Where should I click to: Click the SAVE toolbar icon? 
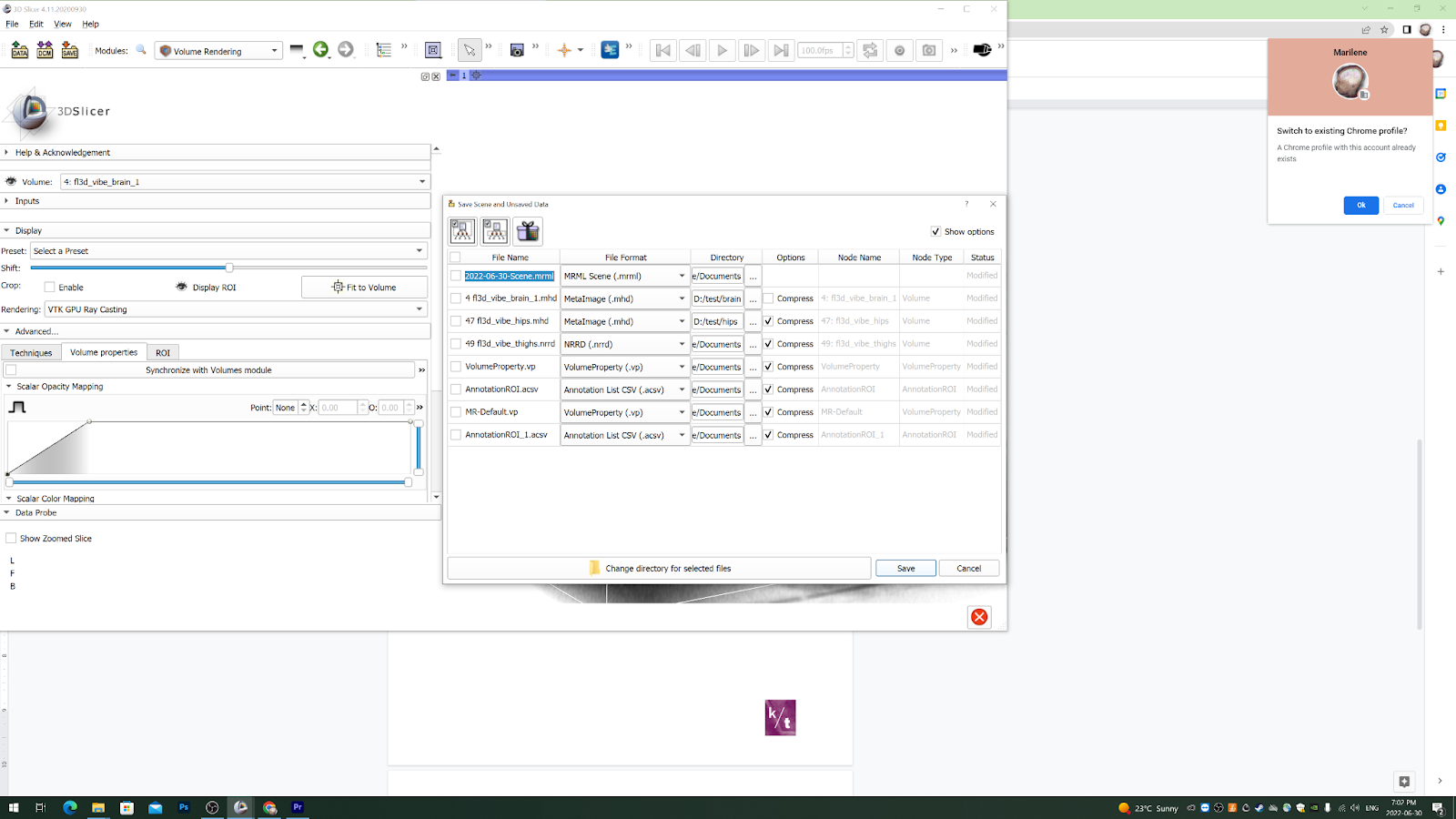[x=70, y=50]
